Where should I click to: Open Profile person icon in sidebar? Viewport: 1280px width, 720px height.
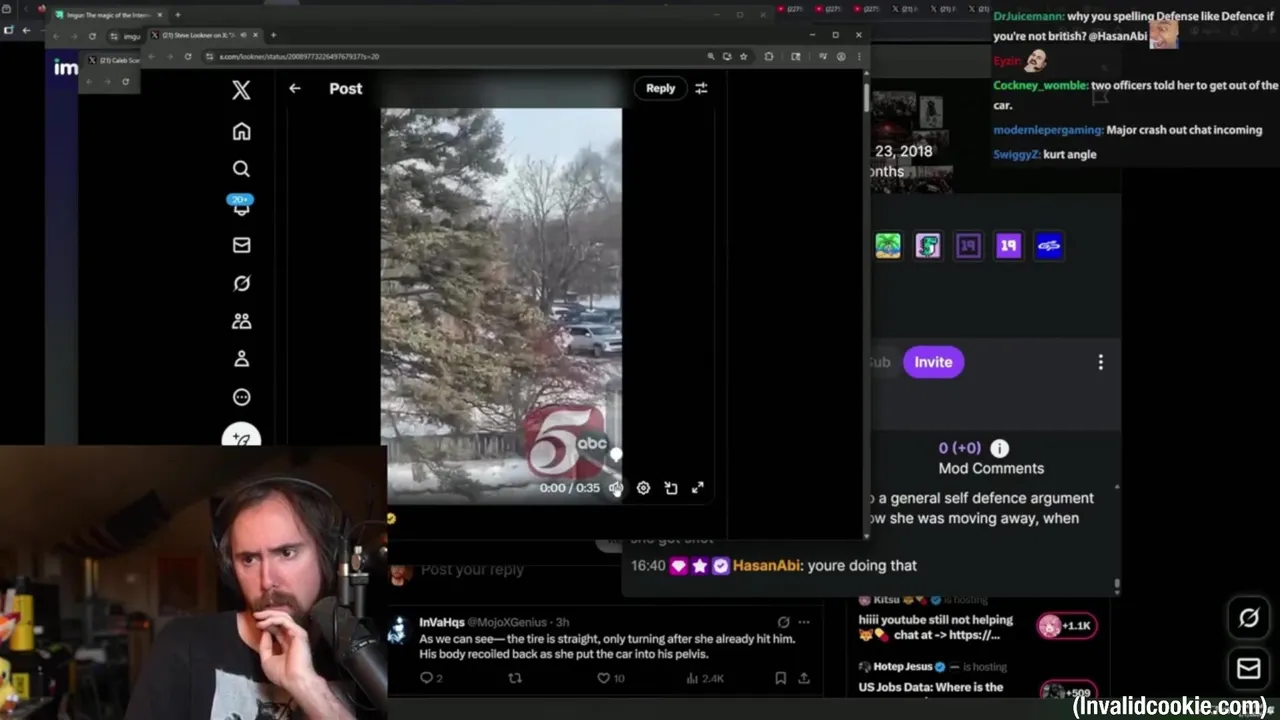coord(241,359)
